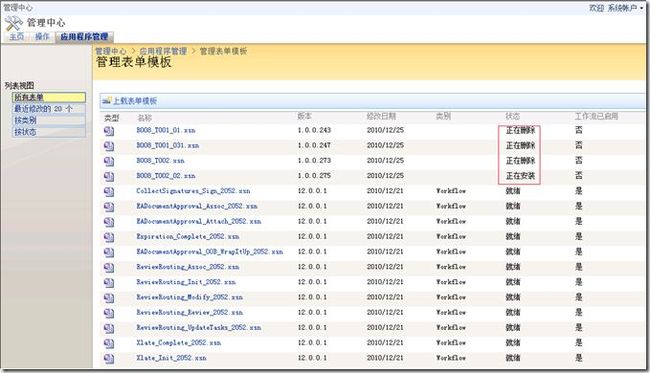Open the 按类别 view
The image size is (650, 373).
point(49,121)
